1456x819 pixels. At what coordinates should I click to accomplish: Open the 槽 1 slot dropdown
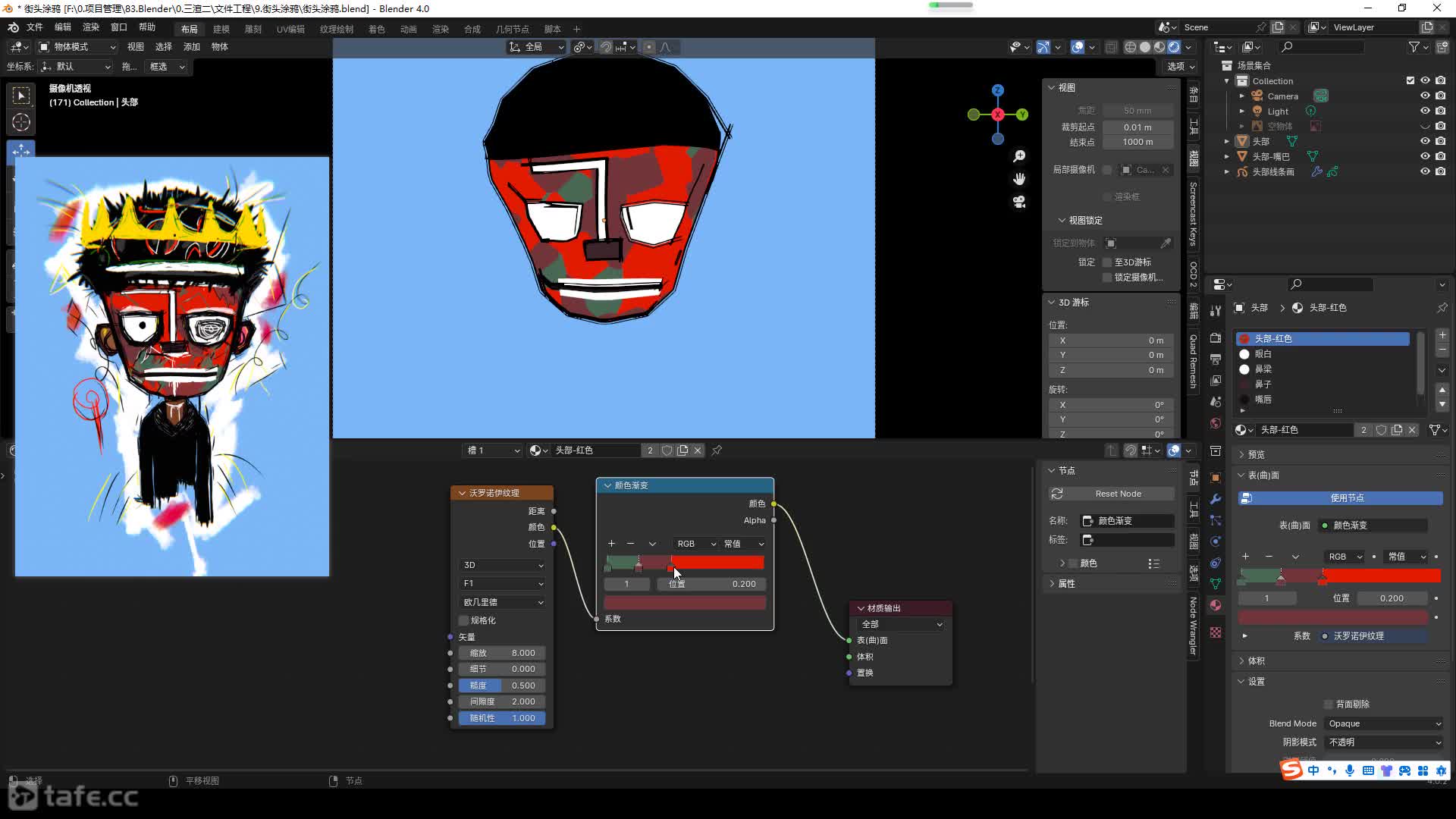point(493,450)
